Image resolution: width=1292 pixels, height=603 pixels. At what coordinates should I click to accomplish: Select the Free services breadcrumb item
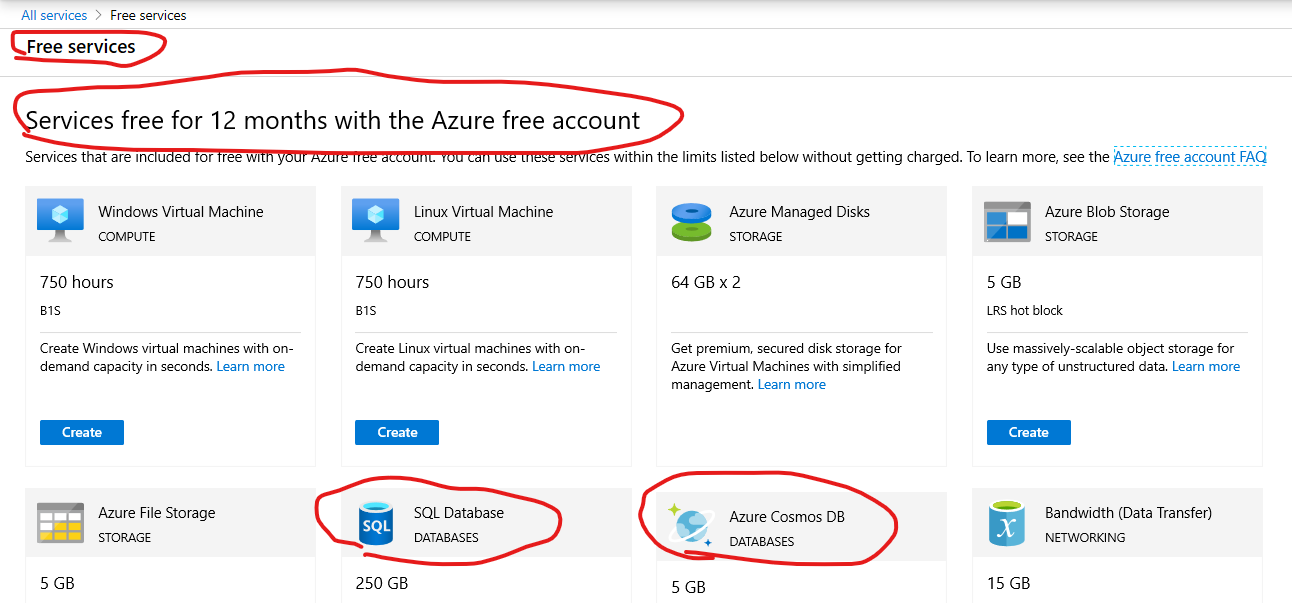coord(148,15)
